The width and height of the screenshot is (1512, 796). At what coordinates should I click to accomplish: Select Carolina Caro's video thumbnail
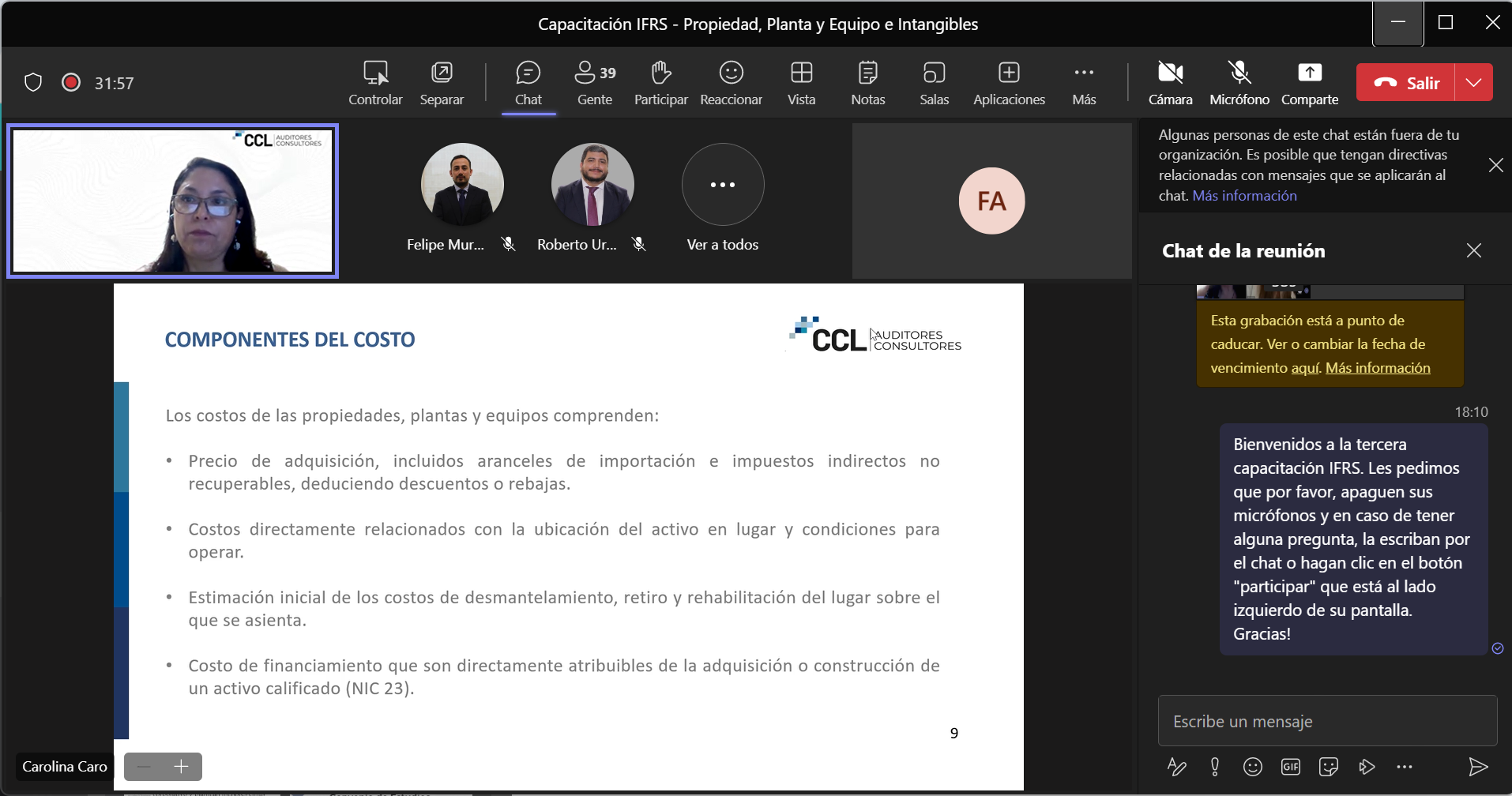172,201
